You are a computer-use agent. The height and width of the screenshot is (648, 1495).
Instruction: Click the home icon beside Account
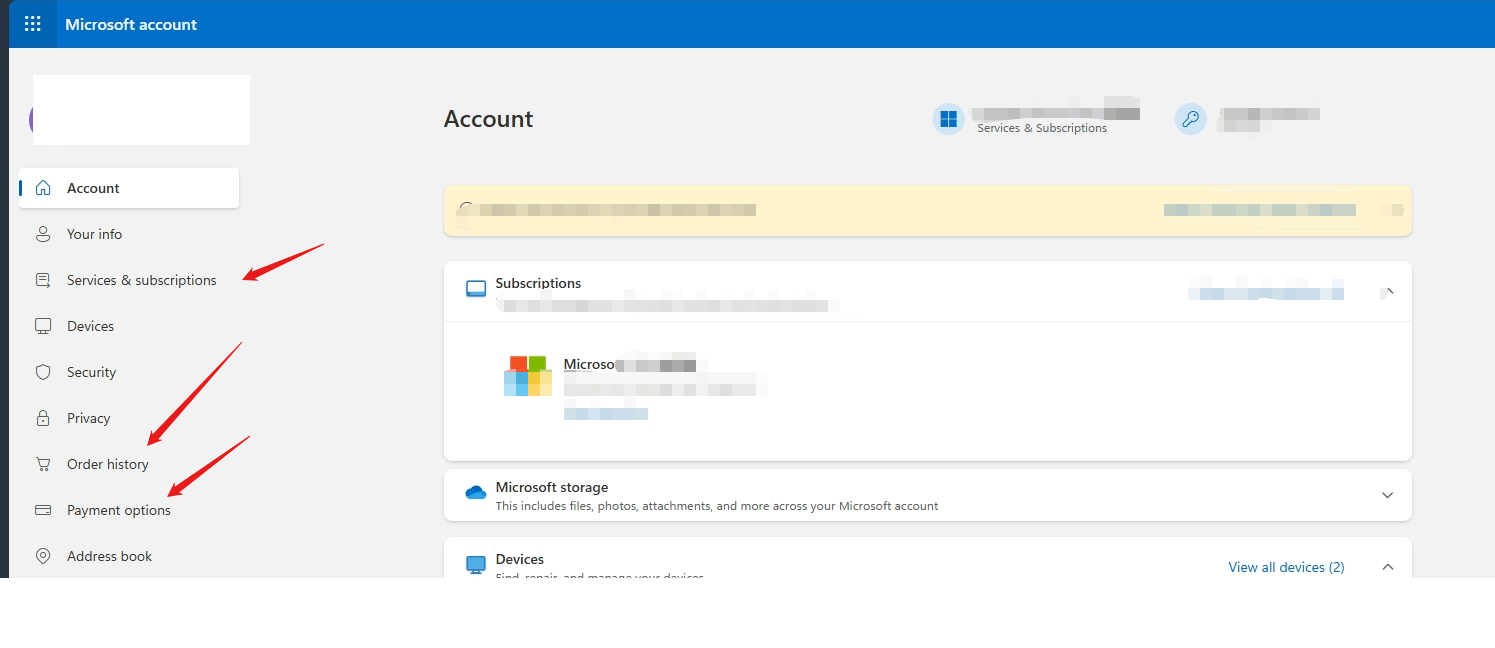[43, 188]
